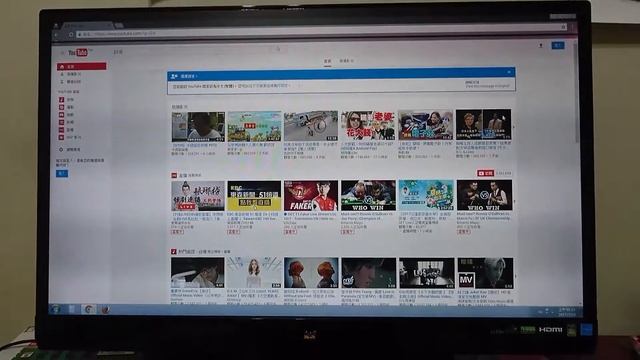The image size is (640, 360).
Task: Click the red Subscribe button for Live
Action: [x=486, y=173]
